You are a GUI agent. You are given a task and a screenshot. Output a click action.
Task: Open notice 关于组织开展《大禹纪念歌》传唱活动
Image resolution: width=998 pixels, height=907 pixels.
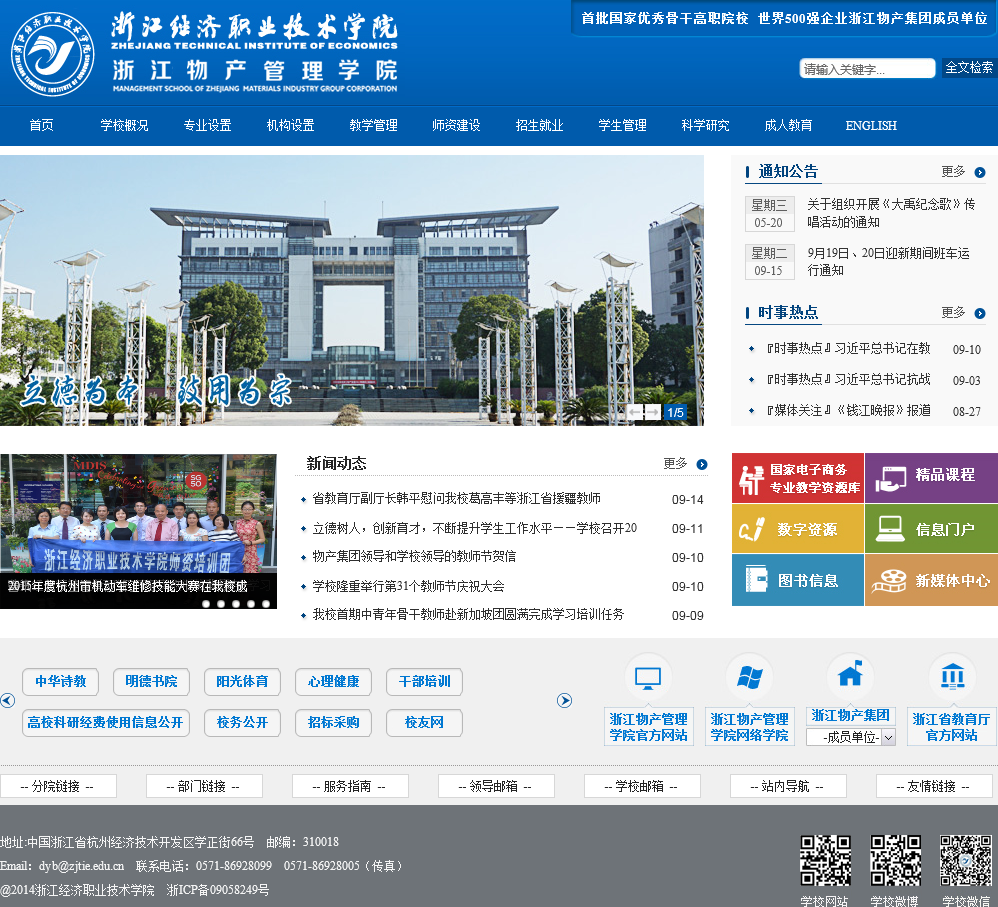coord(891,213)
